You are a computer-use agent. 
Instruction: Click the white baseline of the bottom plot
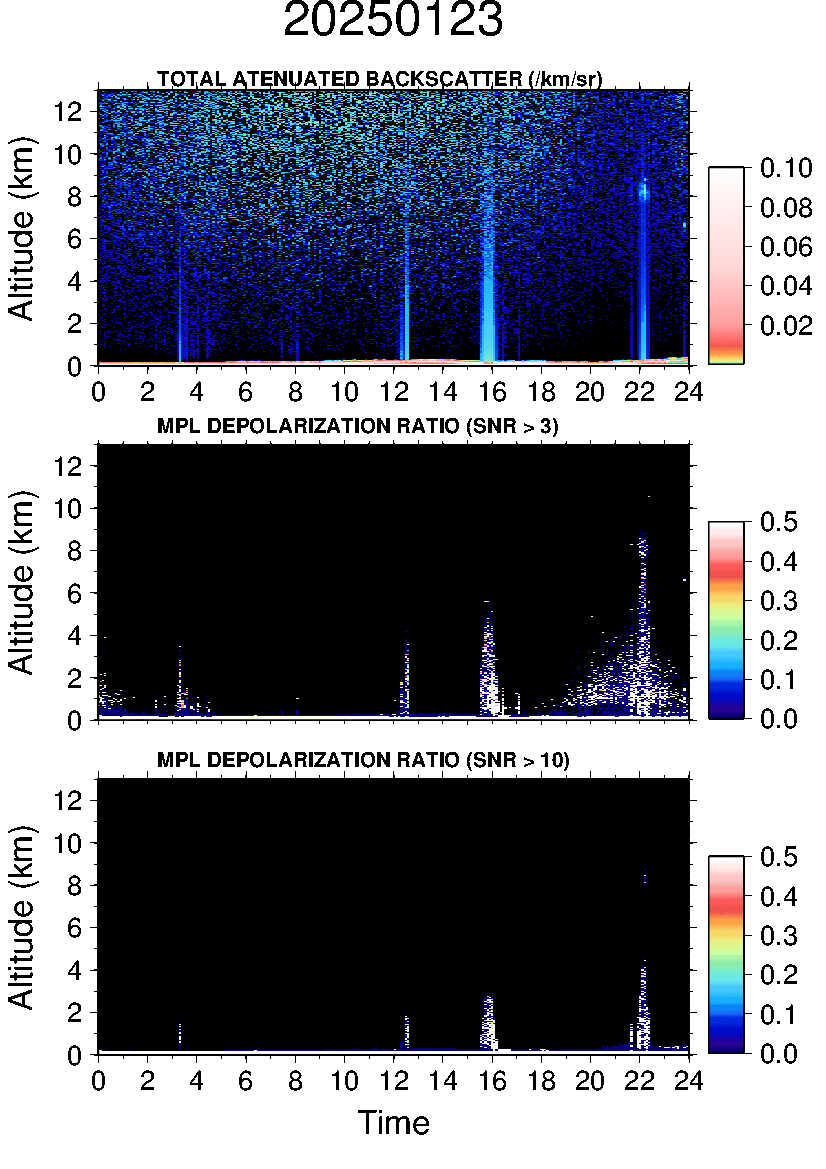click(x=300, y=1052)
